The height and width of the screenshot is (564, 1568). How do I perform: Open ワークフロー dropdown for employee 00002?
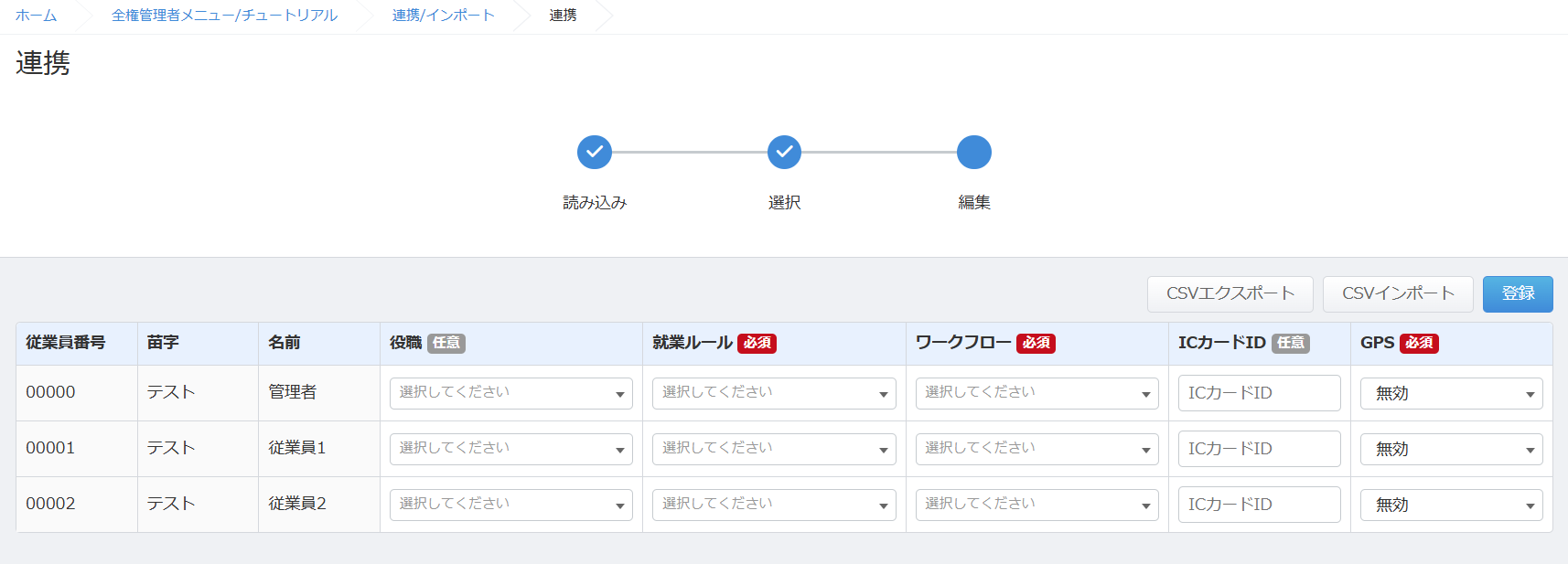[x=1036, y=505]
